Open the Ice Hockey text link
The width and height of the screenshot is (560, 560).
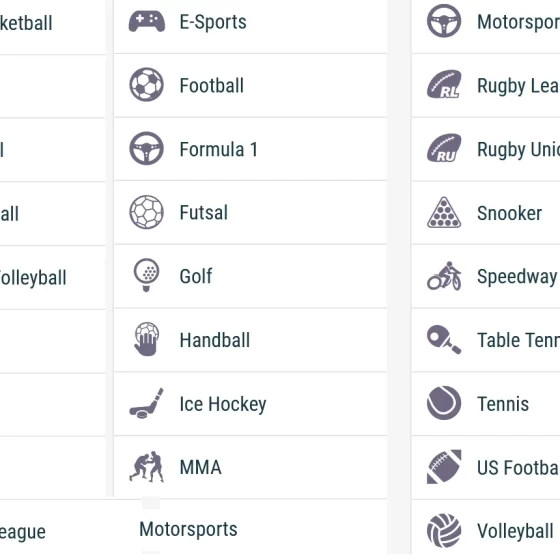point(223,404)
